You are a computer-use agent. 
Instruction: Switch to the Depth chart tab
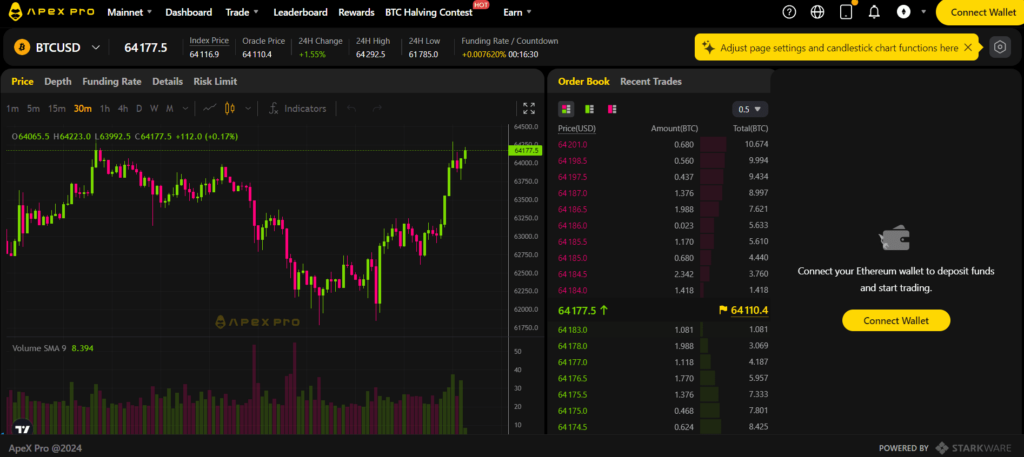point(58,82)
